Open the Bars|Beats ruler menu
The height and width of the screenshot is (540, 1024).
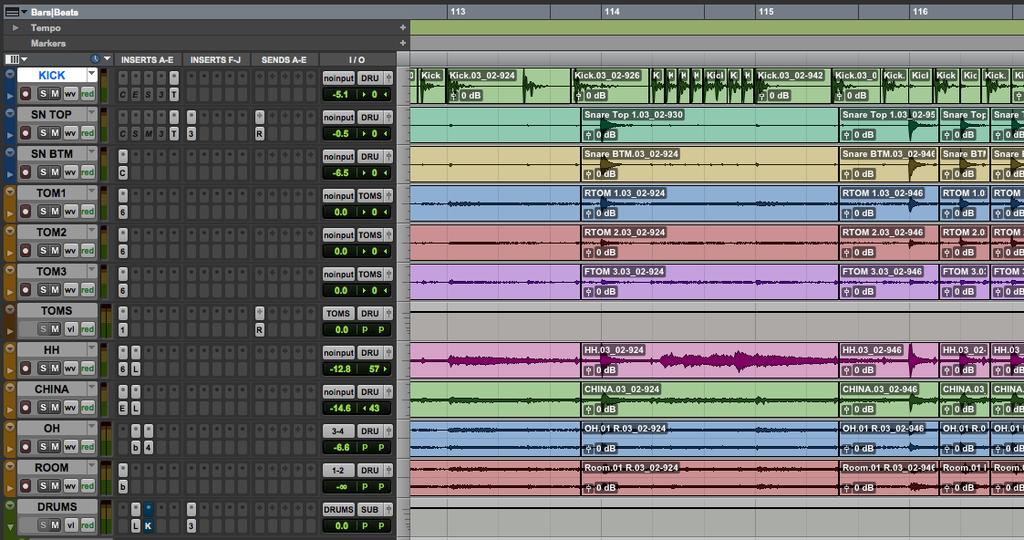point(14,12)
